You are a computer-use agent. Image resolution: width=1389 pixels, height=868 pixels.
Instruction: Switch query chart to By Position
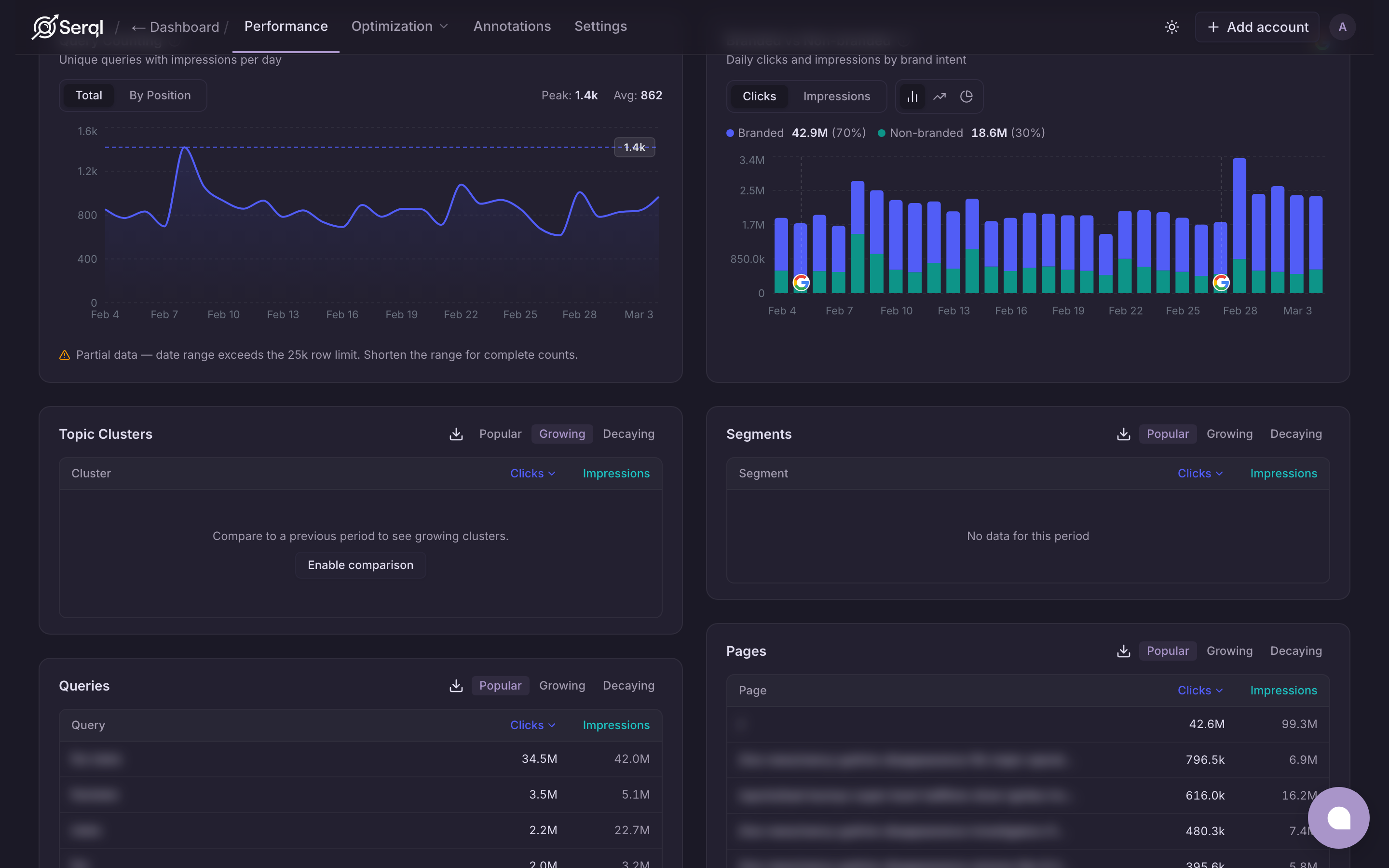(x=160, y=95)
